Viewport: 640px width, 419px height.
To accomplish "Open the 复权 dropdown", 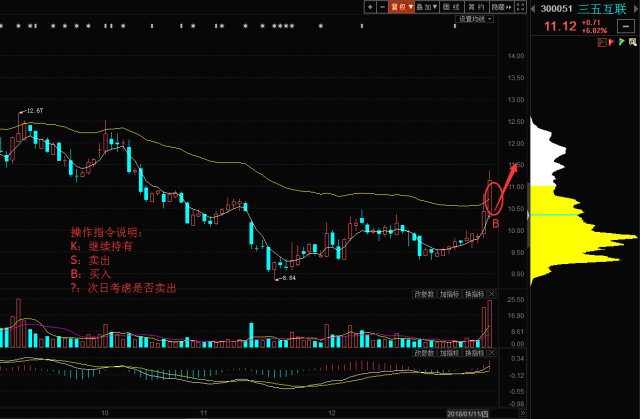I will [x=402, y=6].
